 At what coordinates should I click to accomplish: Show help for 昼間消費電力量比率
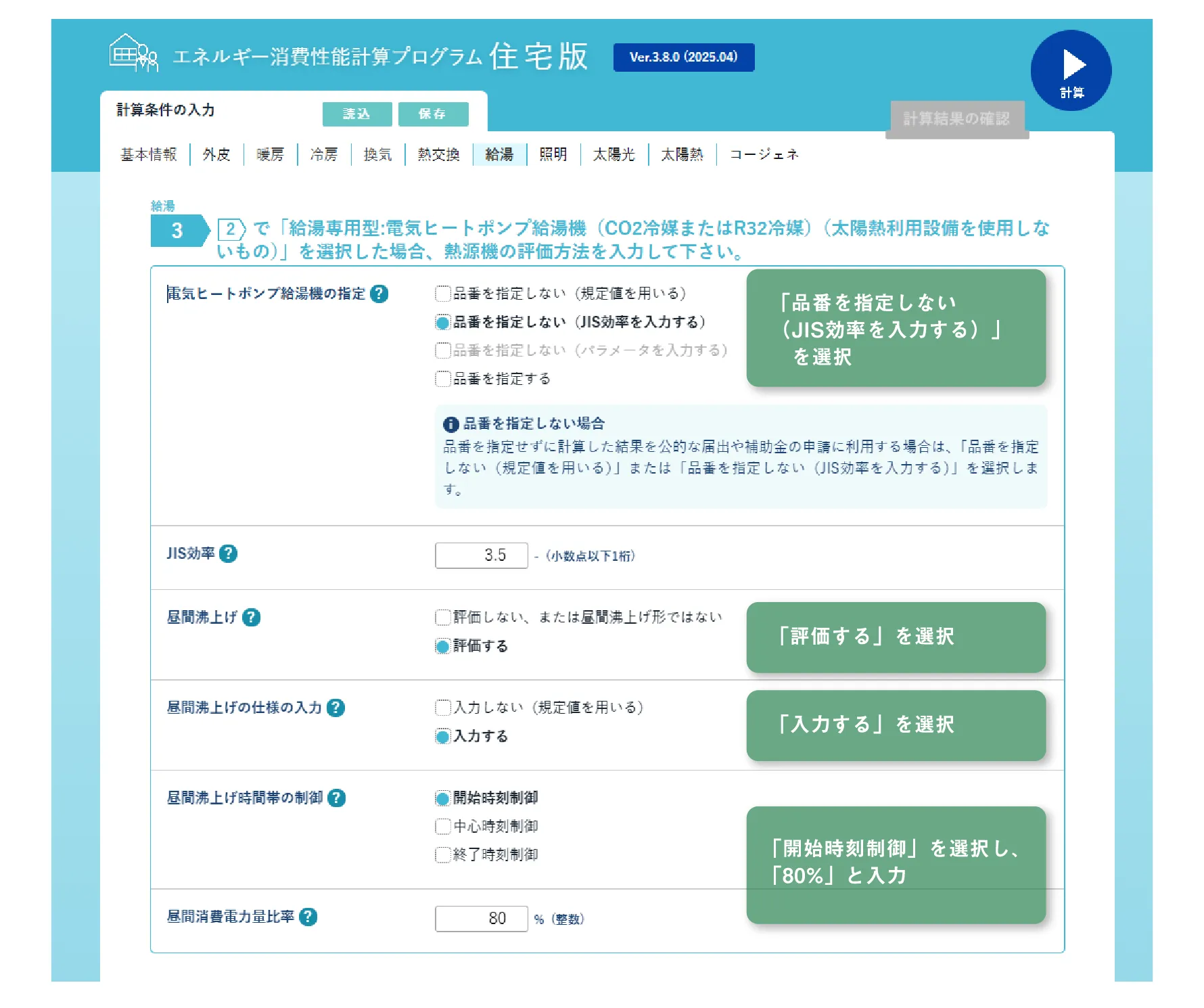(308, 917)
